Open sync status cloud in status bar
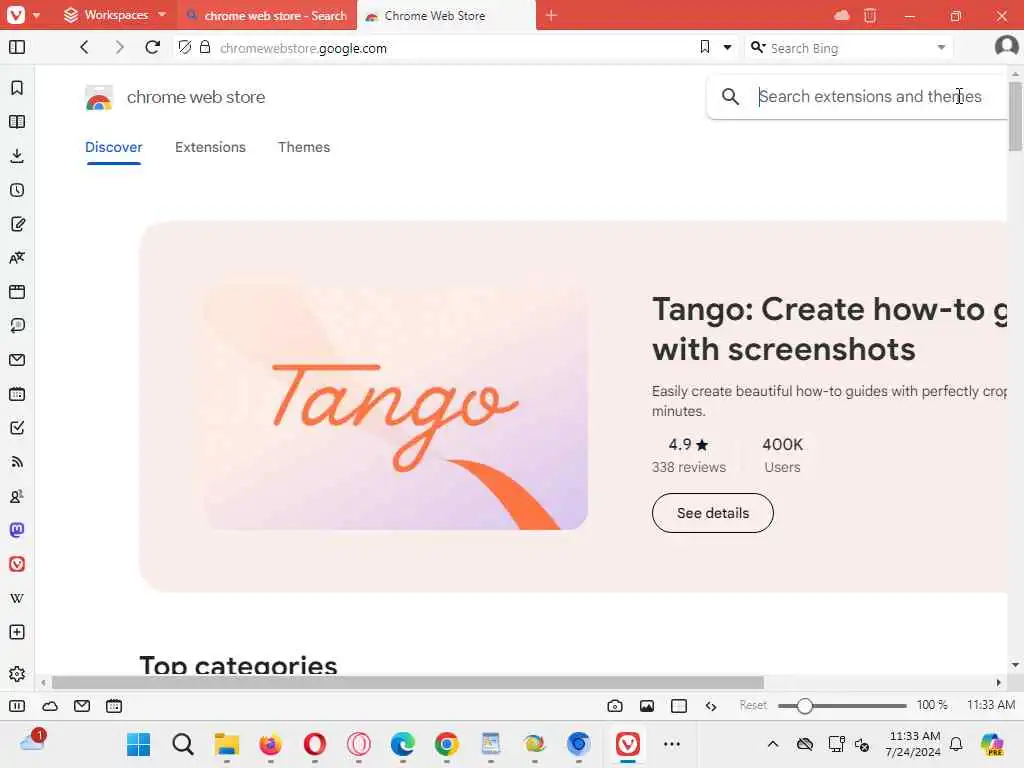 (50, 706)
